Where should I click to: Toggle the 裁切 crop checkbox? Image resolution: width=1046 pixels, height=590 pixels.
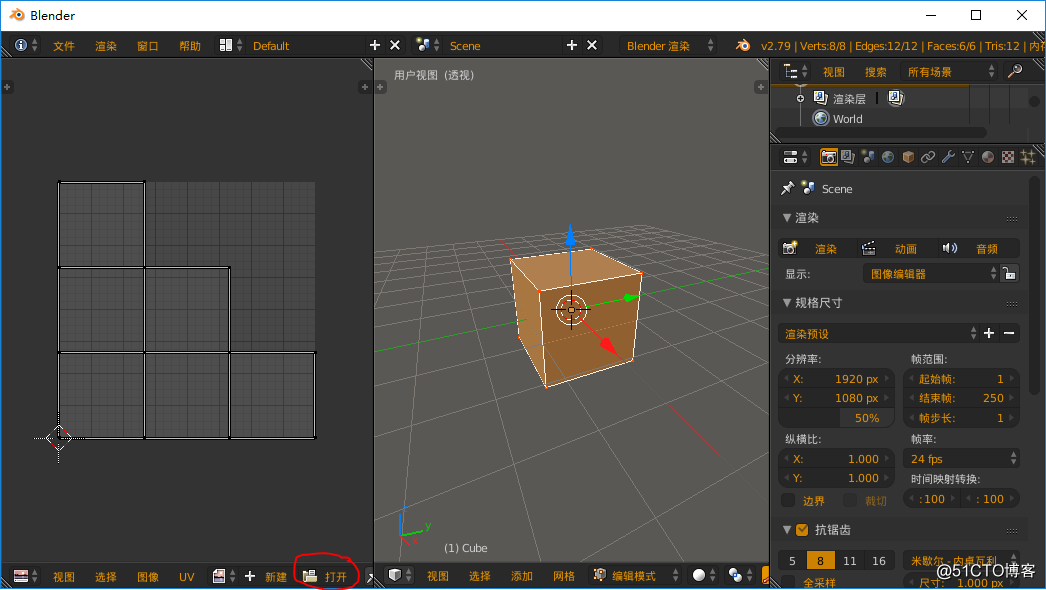(850, 500)
